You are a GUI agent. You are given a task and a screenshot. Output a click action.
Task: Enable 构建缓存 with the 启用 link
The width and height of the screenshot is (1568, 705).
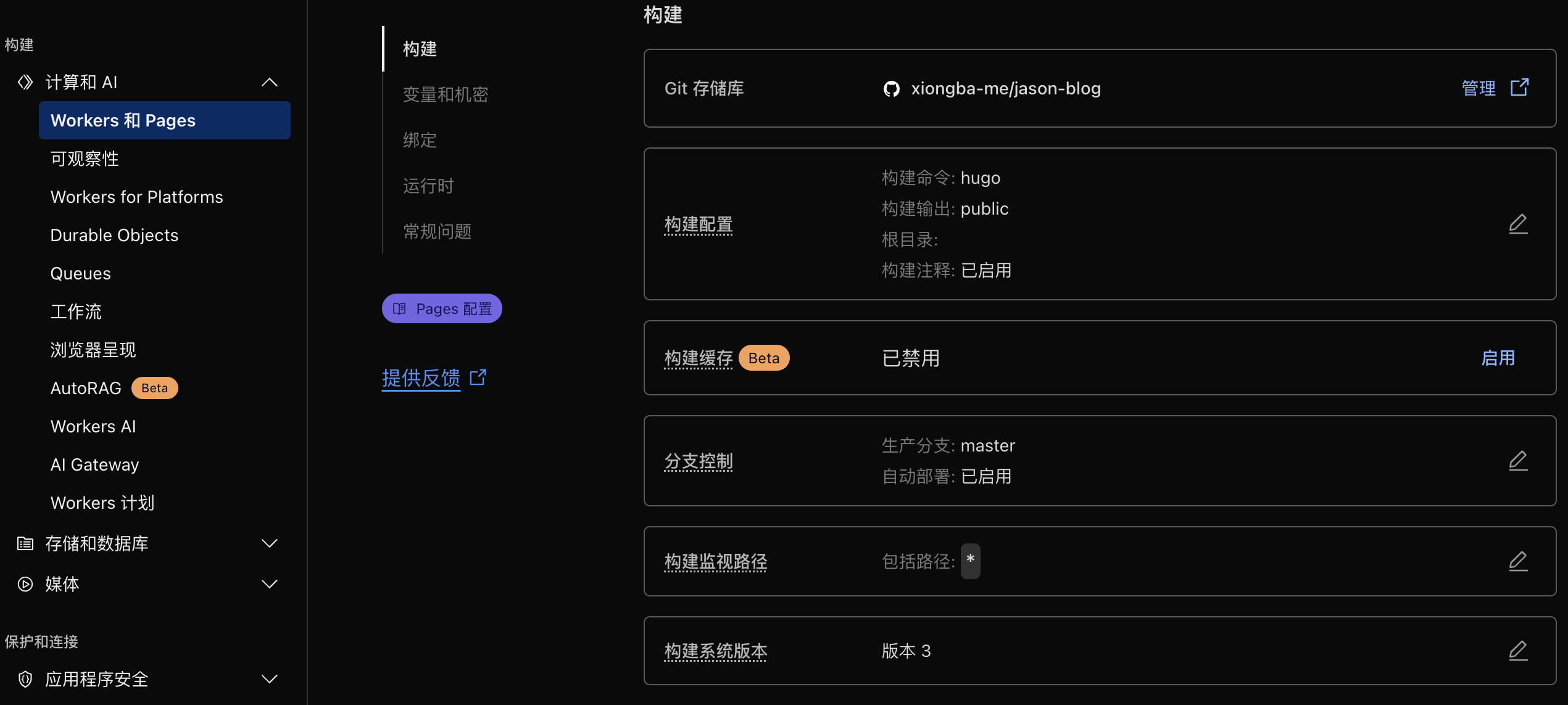click(1498, 358)
